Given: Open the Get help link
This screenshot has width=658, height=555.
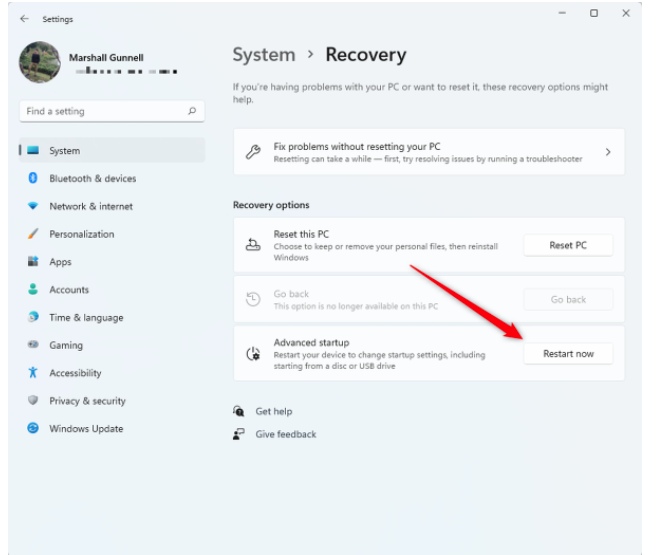Looking at the screenshot, I should click(x=274, y=411).
